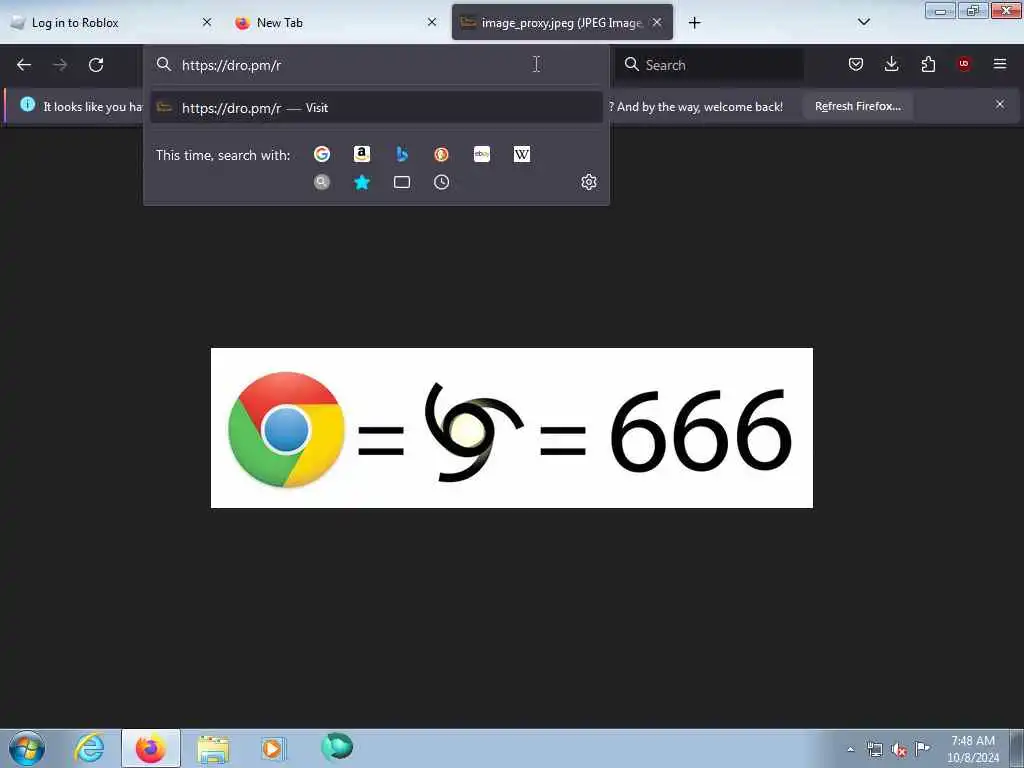Open the Downloads panel

pos(891,64)
